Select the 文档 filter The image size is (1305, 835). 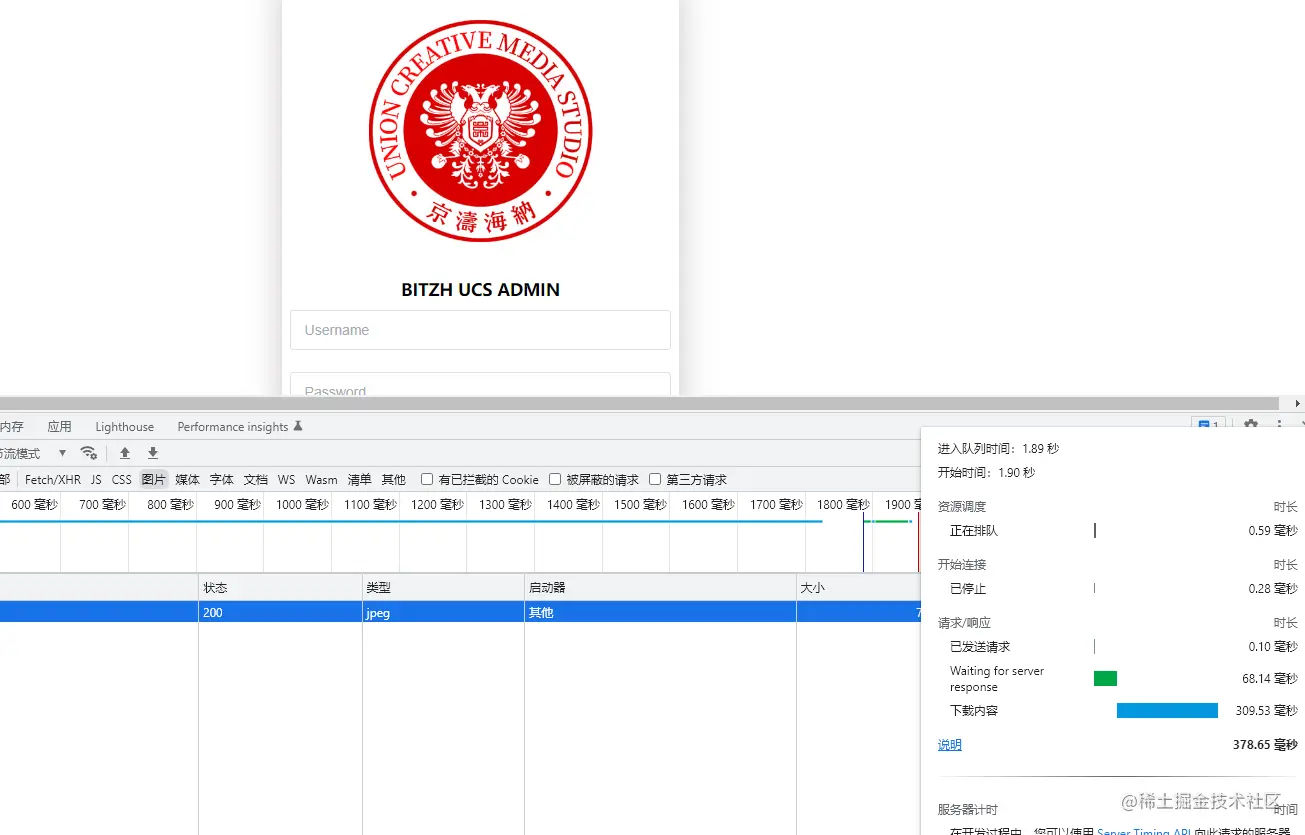[x=256, y=480]
